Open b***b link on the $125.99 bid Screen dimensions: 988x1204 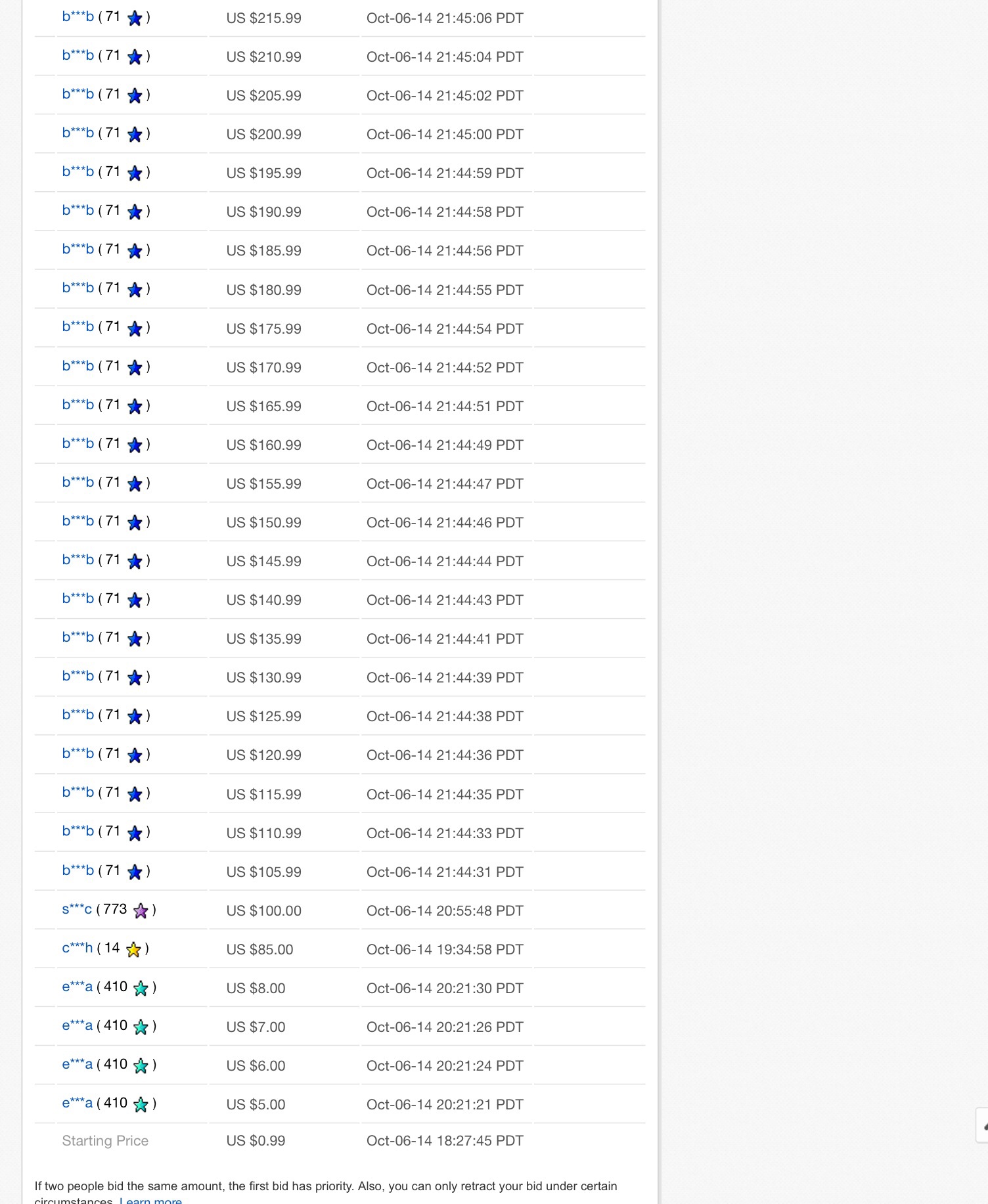coord(78,715)
